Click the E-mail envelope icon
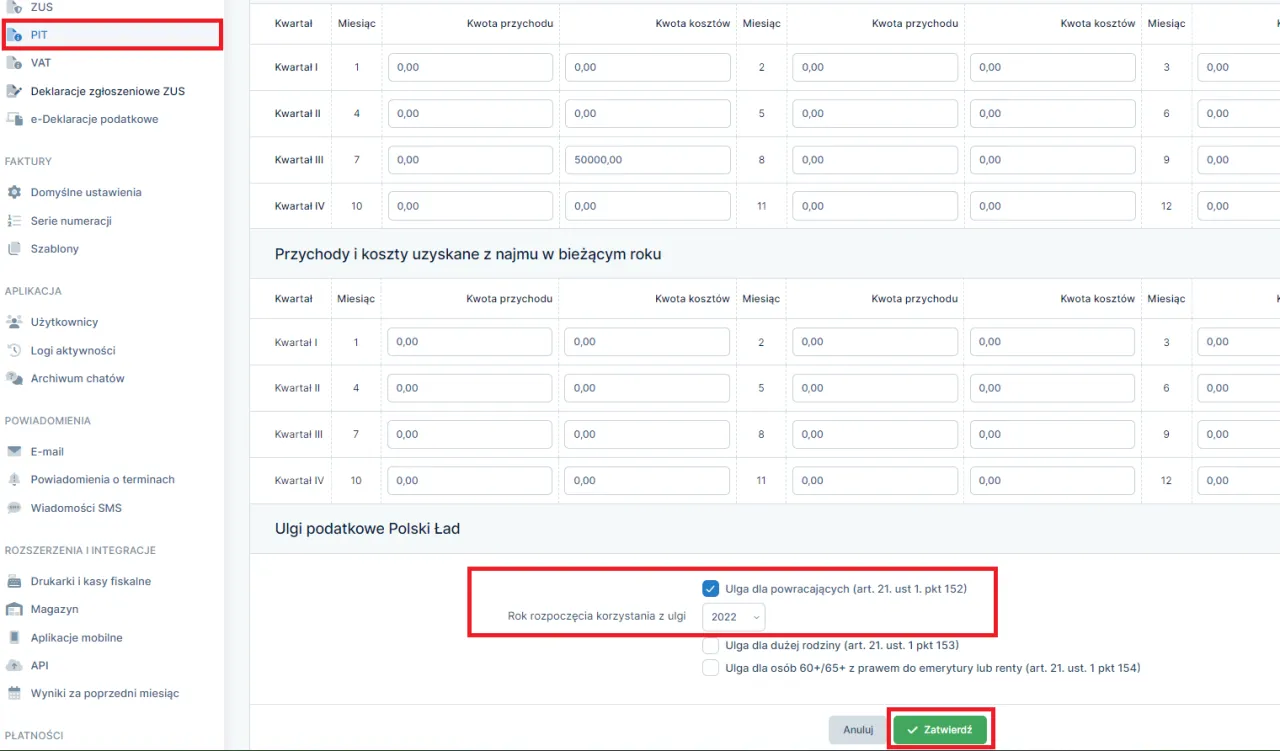This screenshot has width=1280, height=751. click(x=14, y=452)
